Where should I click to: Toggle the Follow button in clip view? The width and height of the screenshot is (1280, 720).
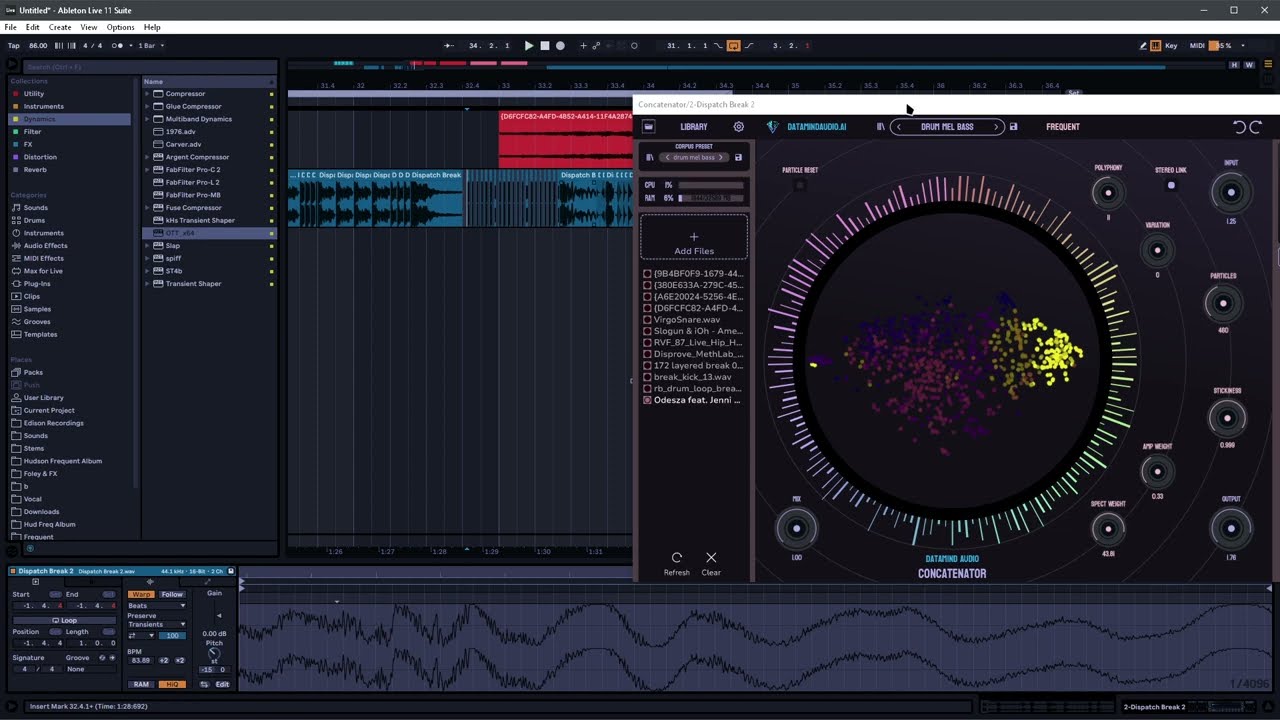[172, 594]
